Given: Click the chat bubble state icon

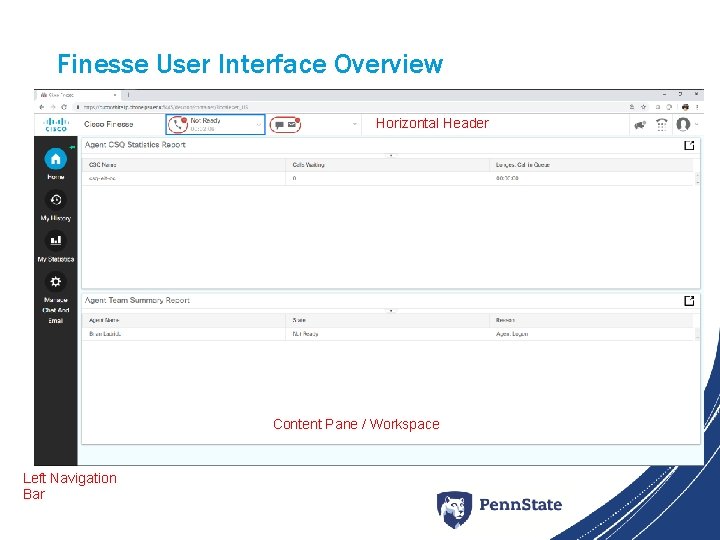Looking at the screenshot, I should [x=279, y=125].
